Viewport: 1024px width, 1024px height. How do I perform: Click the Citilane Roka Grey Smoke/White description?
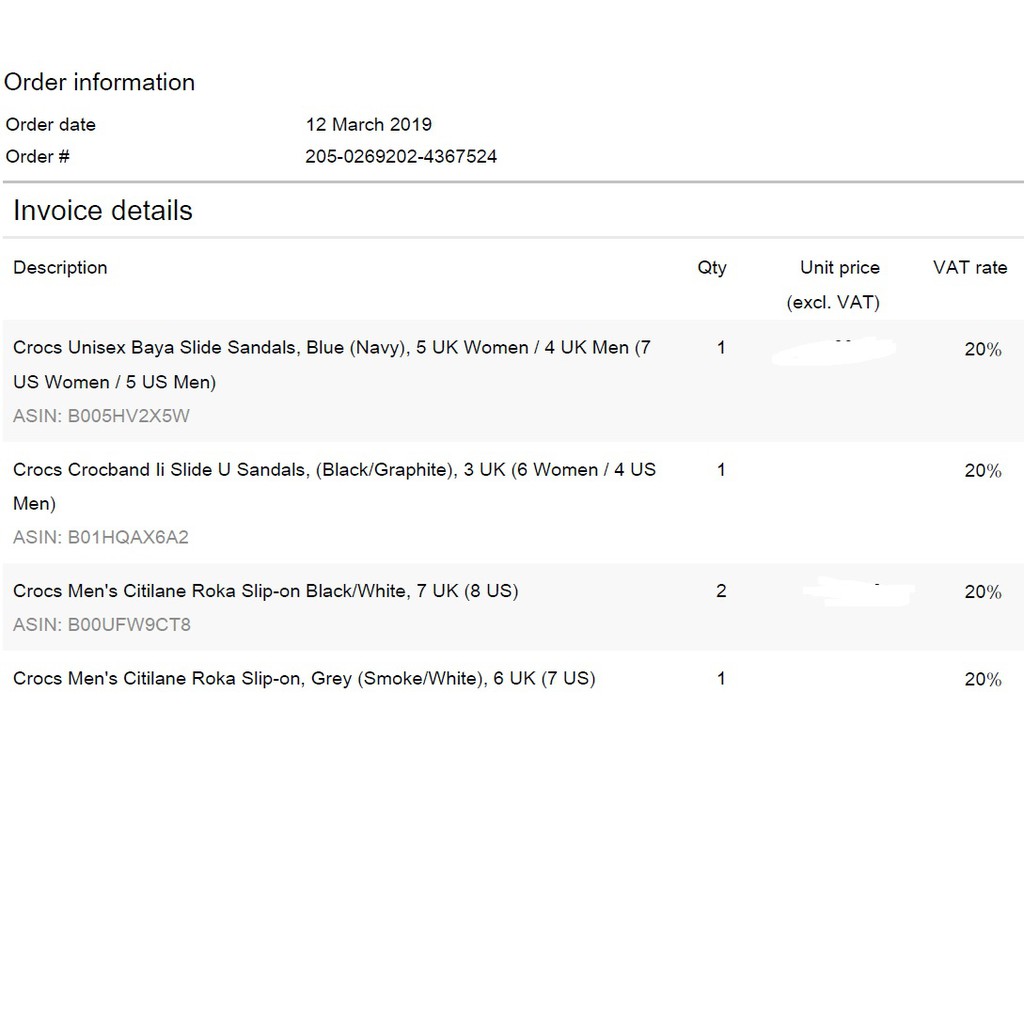(x=304, y=679)
